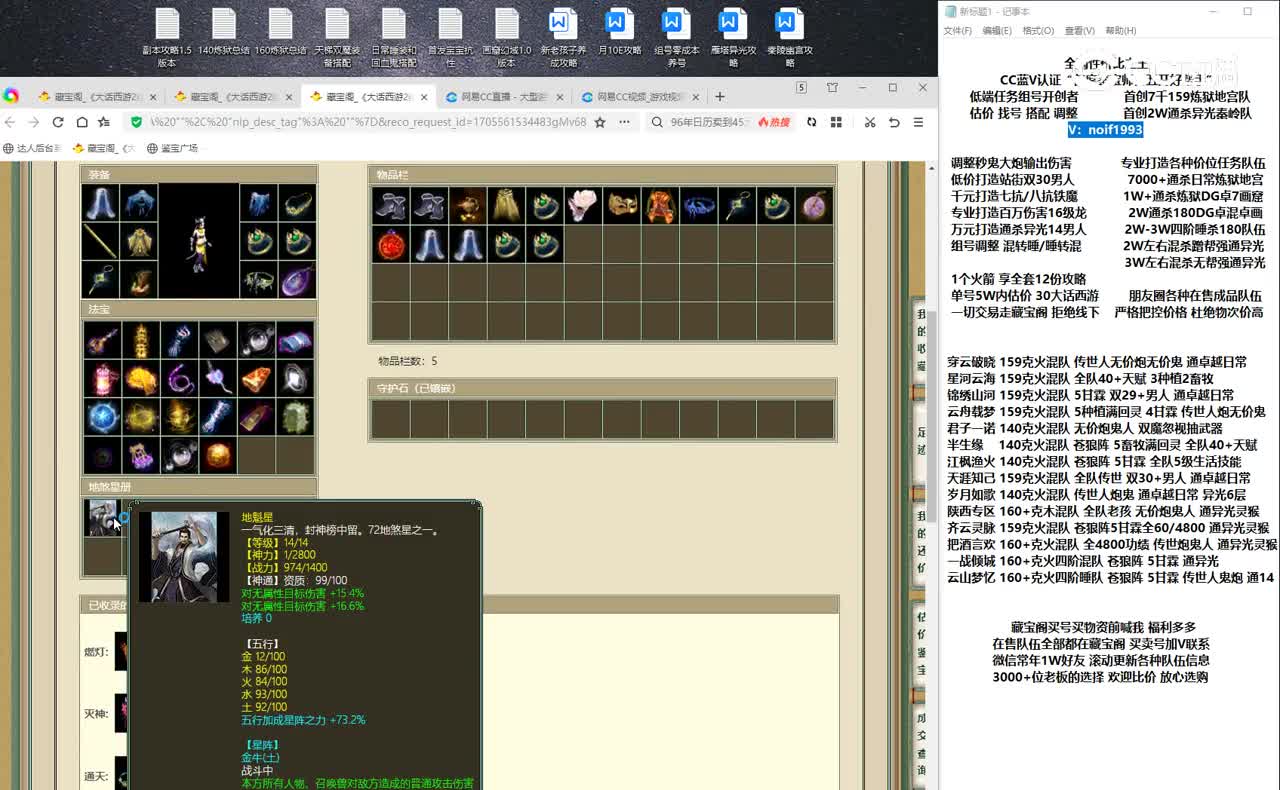The image size is (1280, 790).
Task: Open the browser extensions grid icon
Action: tap(836, 122)
